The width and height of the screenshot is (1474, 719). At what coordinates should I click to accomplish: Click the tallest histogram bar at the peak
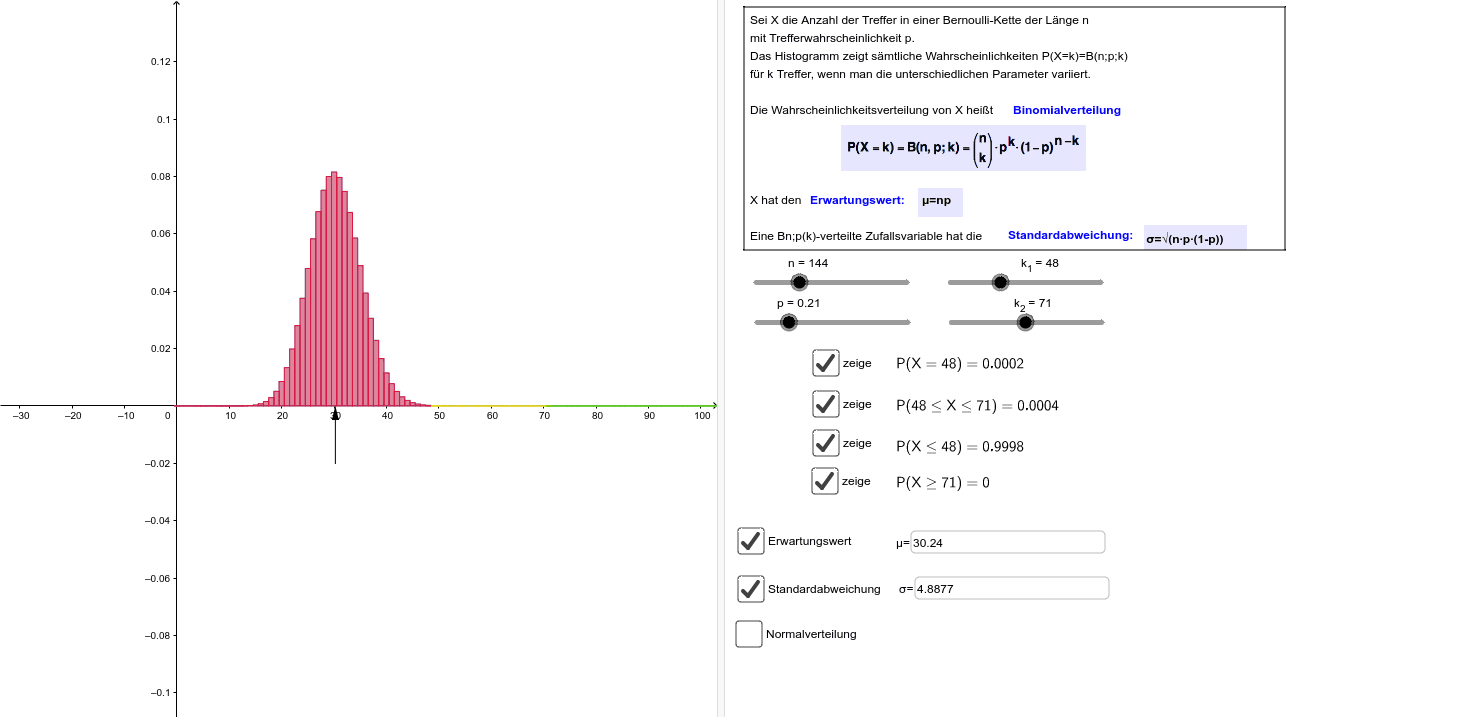click(x=334, y=289)
